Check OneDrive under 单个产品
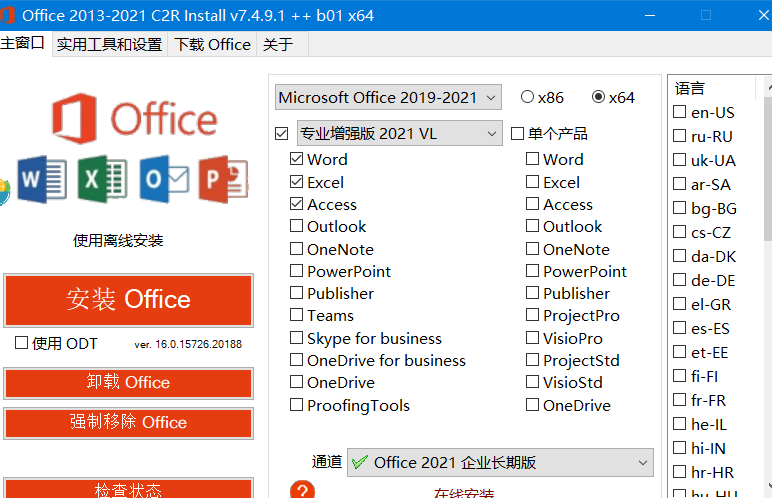Viewport: 772px width, 498px height. pyautogui.click(x=532, y=404)
